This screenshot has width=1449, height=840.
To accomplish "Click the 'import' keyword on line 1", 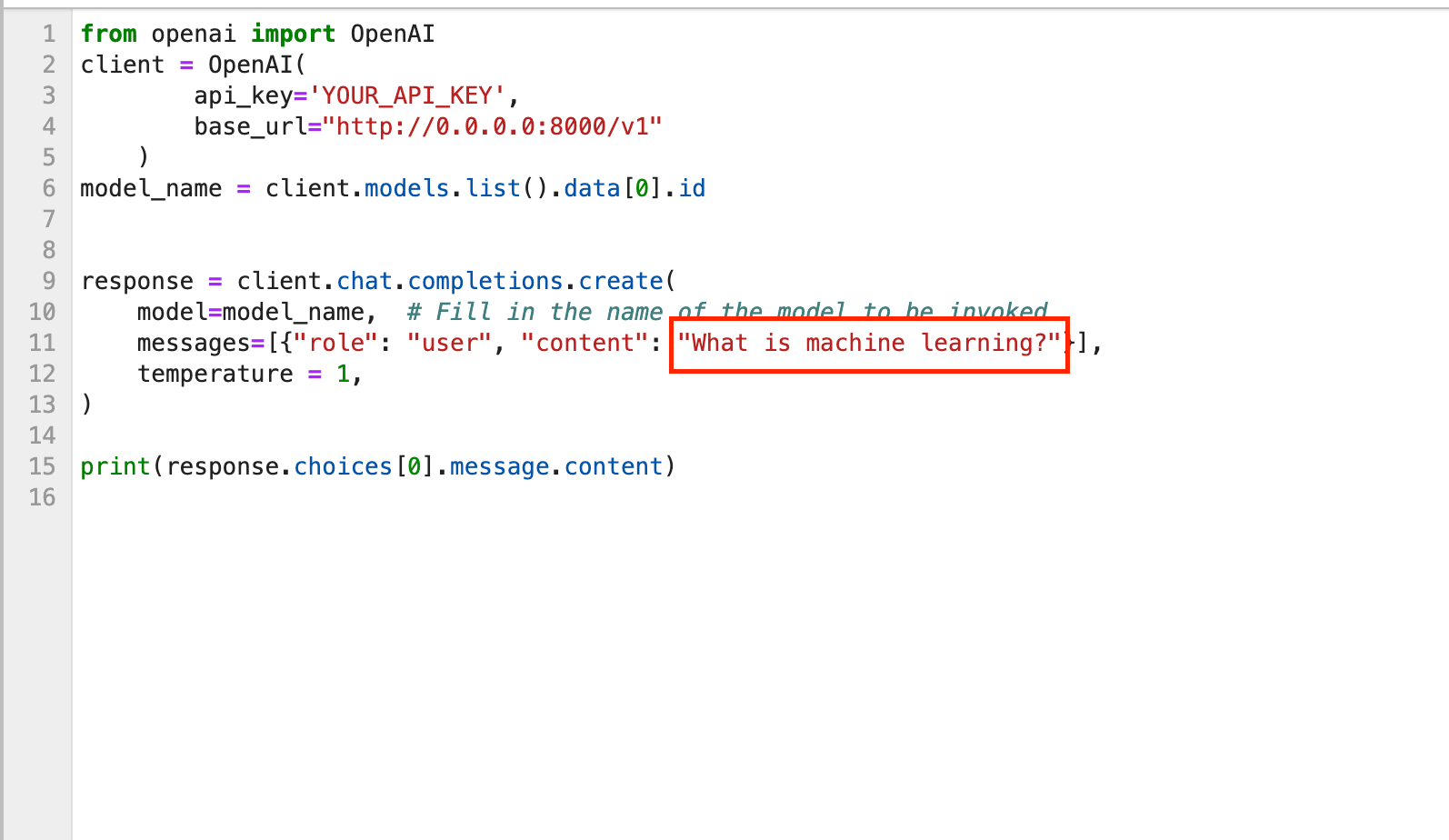I will pyautogui.click(x=293, y=35).
